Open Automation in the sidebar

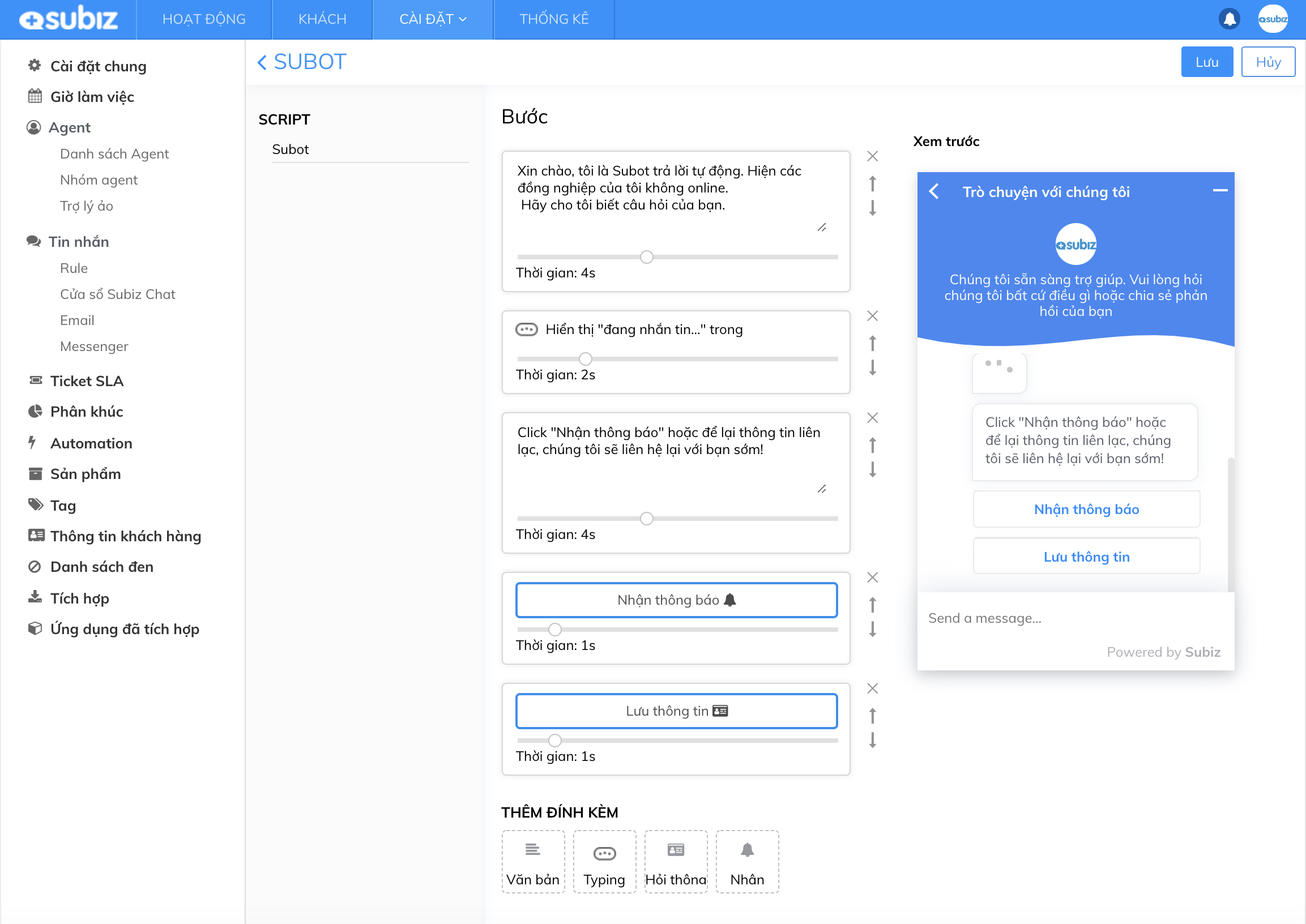pos(91,443)
